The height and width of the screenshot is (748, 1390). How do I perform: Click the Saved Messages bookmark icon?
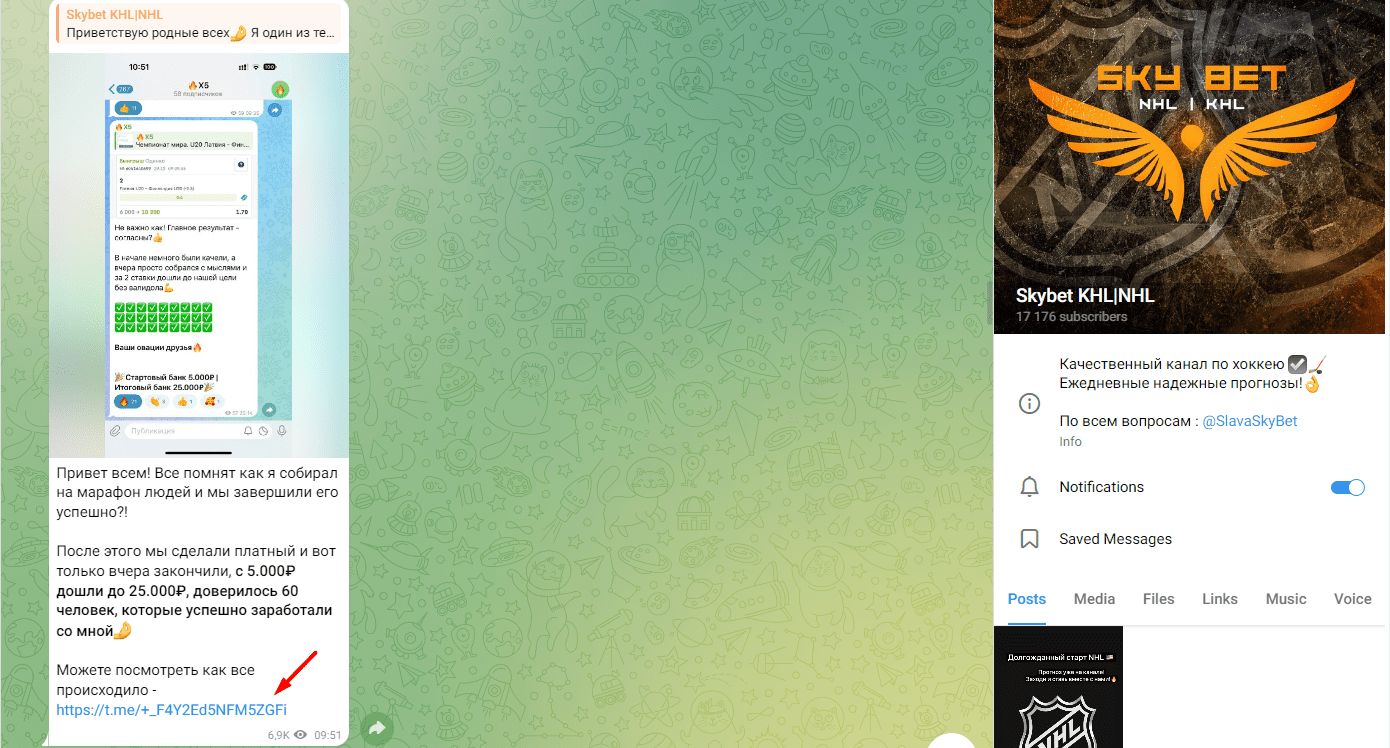(x=1029, y=539)
